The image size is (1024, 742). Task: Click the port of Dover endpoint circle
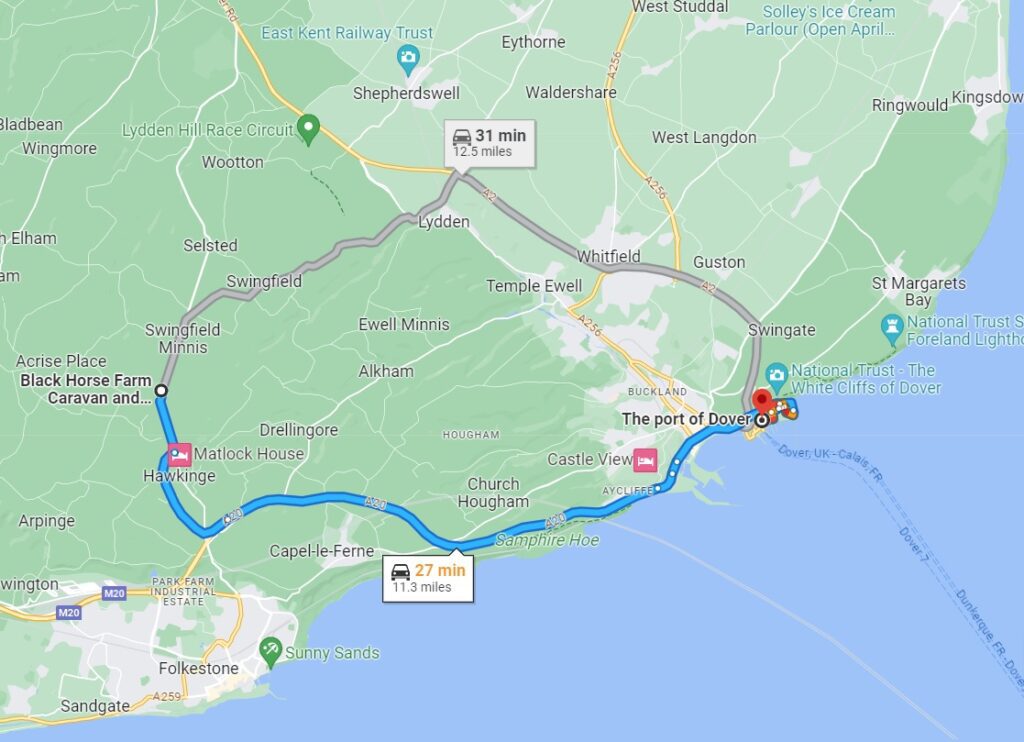click(761, 420)
